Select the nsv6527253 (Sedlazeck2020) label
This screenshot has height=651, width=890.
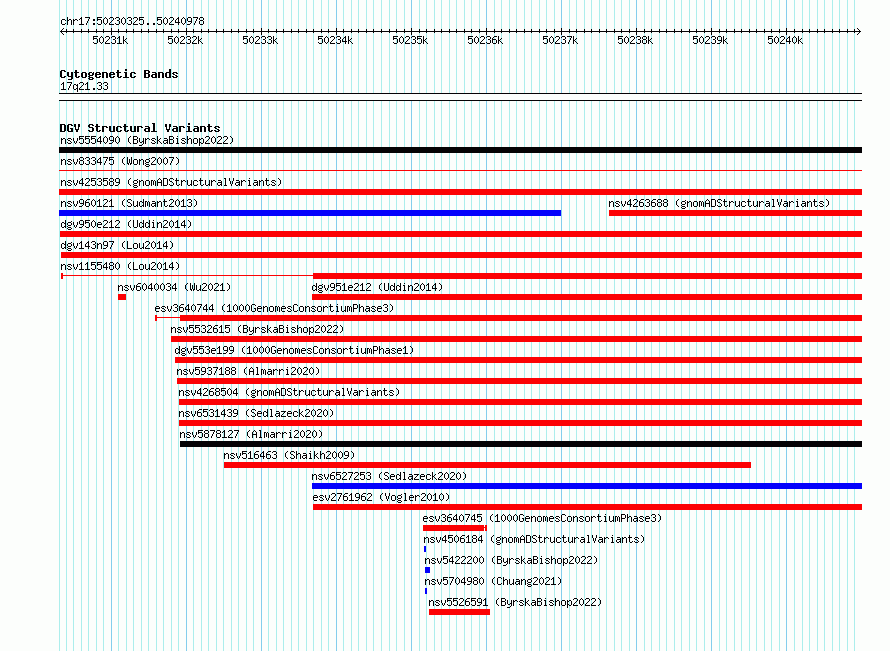pyautogui.click(x=389, y=476)
